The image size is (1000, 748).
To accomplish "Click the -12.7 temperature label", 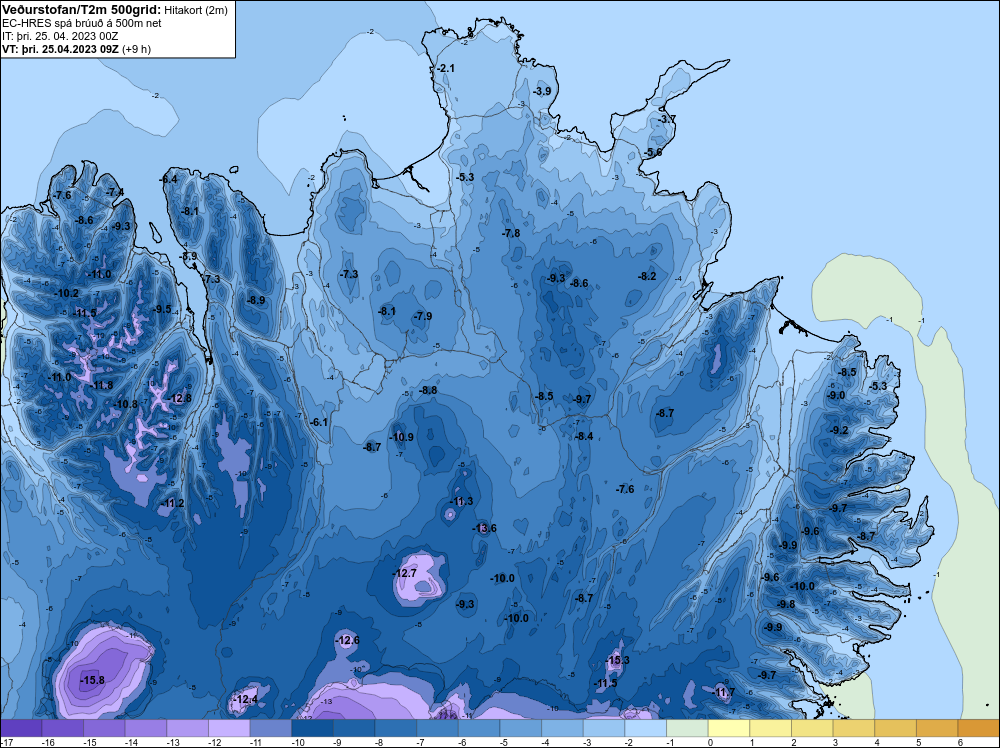I will point(404,573).
